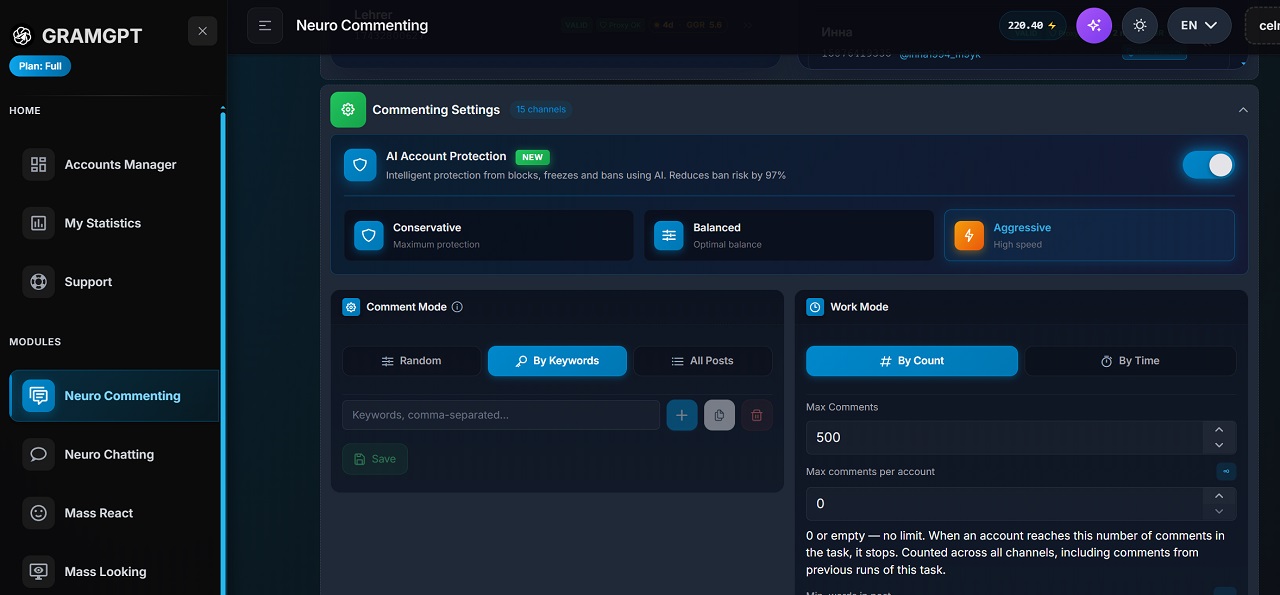1280x595 pixels.
Task: Click the NEW badge
Action: [x=533, y=157]
